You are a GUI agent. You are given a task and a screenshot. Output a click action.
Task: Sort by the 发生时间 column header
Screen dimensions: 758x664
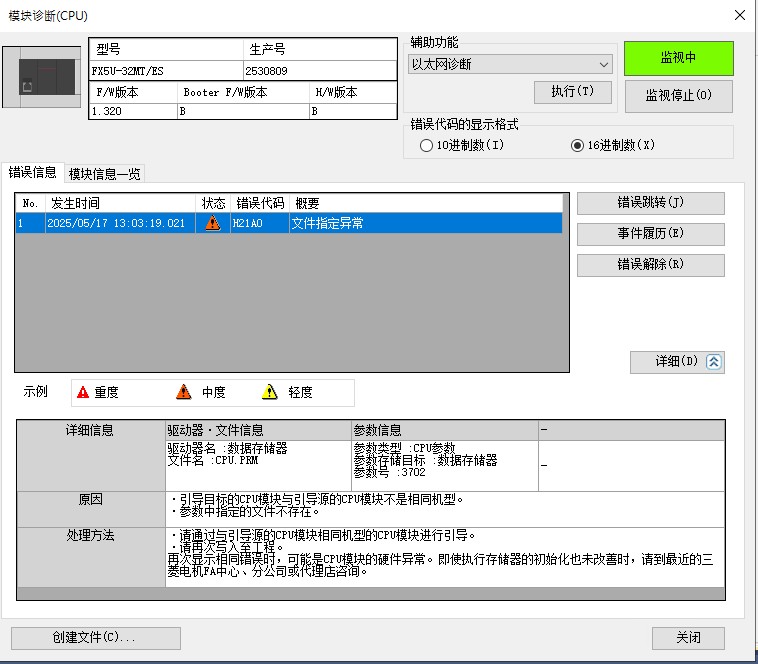pyautogui.click(x=120, y=203)
